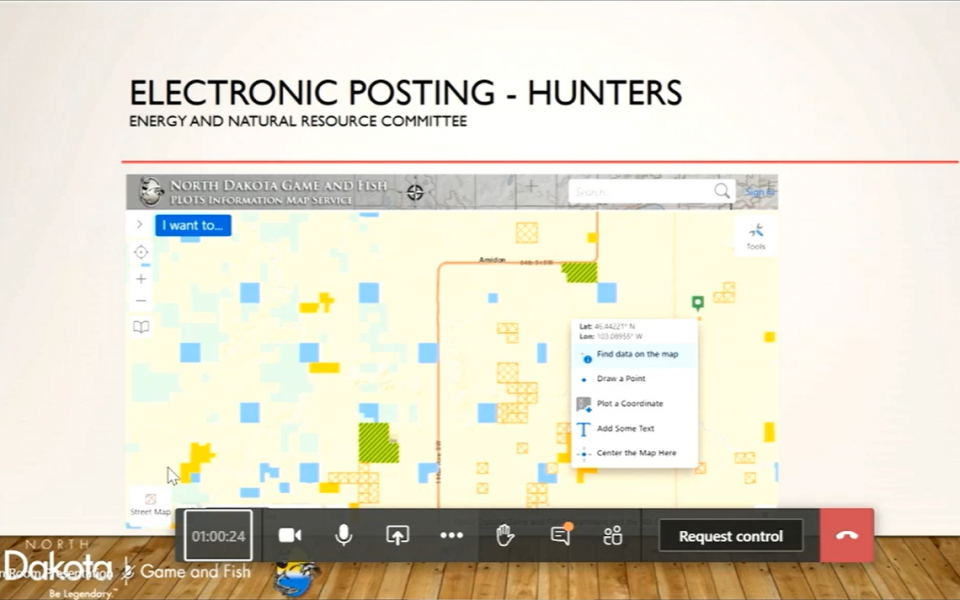Zoom out on the map
The image size is (960, 600).
(141, 301)
